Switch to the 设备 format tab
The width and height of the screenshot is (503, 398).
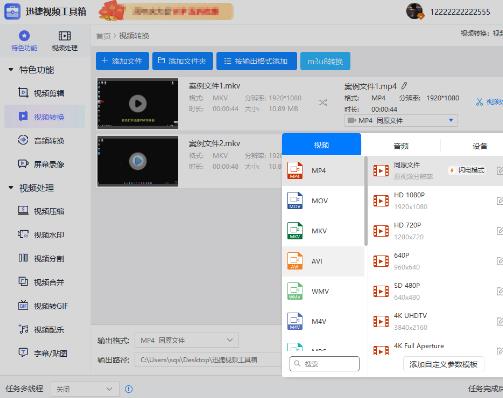click(479, 146)
